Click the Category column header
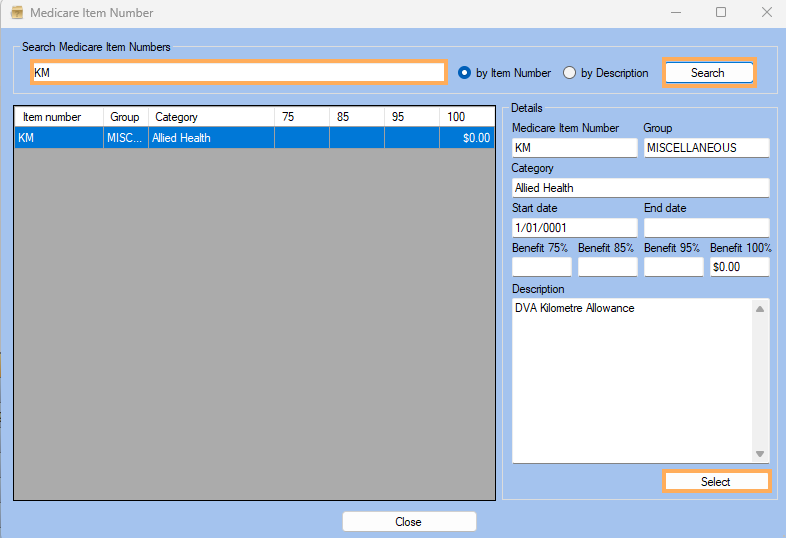The height and width of the screenshot is (538, 786). click(212, 117)
